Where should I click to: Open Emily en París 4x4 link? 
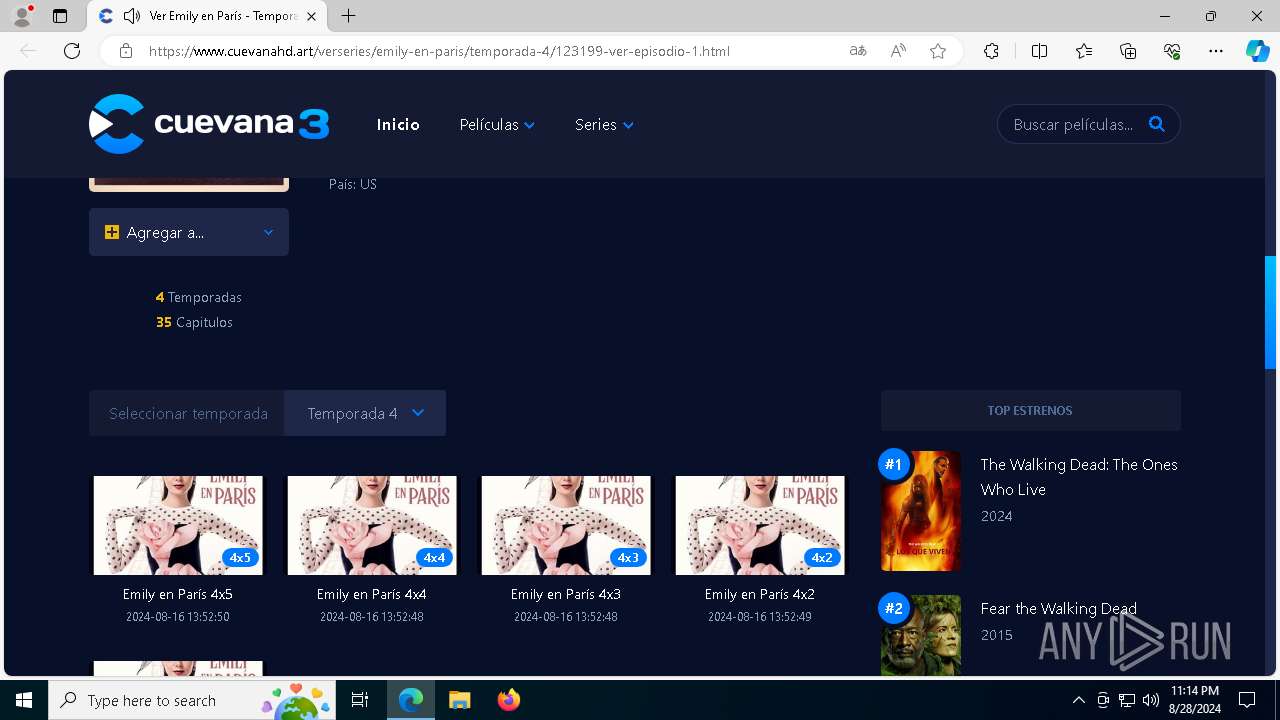pos(372,594)
